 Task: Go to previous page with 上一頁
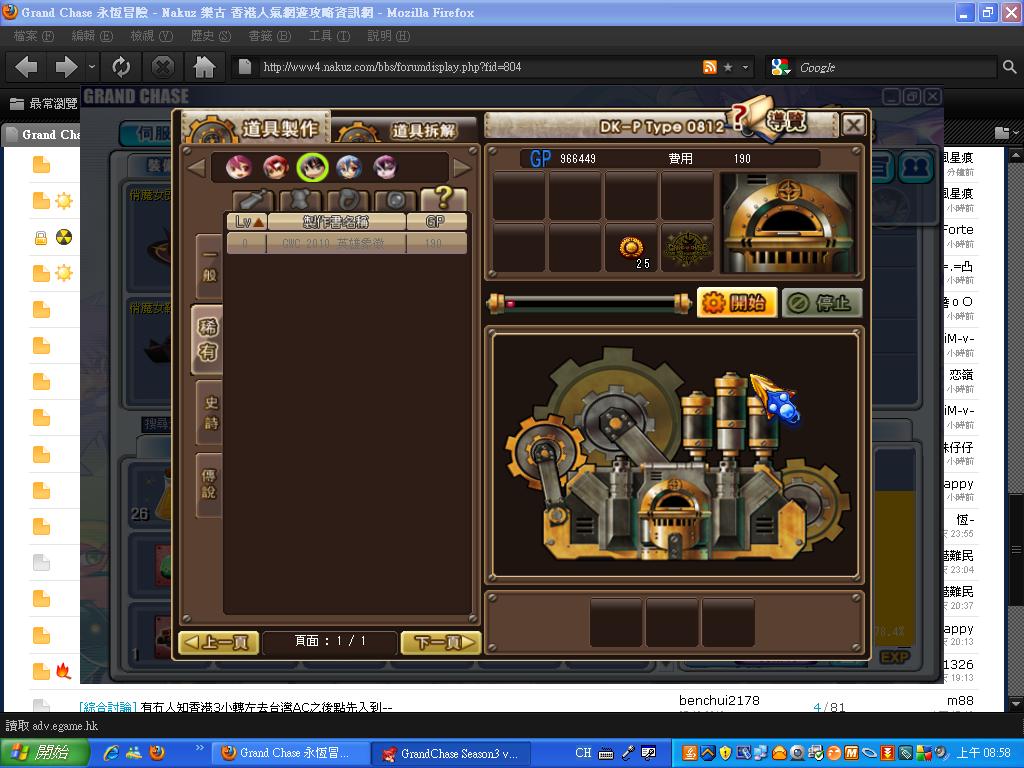tap(219, 643)
